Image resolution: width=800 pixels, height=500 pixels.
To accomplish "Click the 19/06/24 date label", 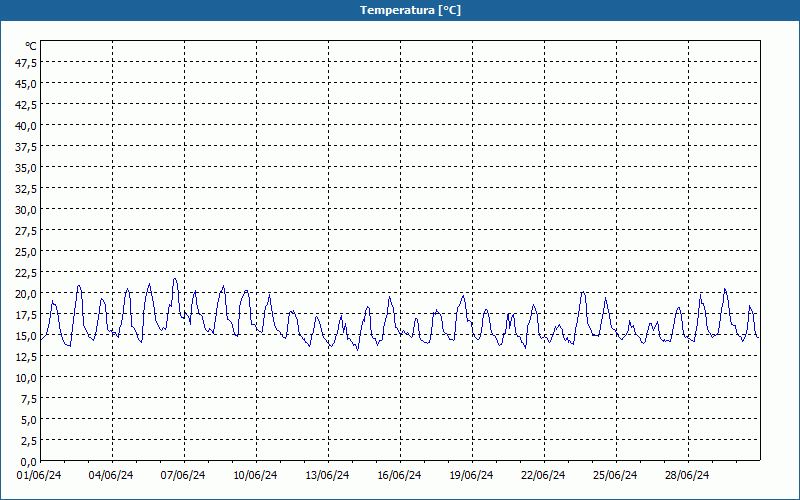I will 471,475.
